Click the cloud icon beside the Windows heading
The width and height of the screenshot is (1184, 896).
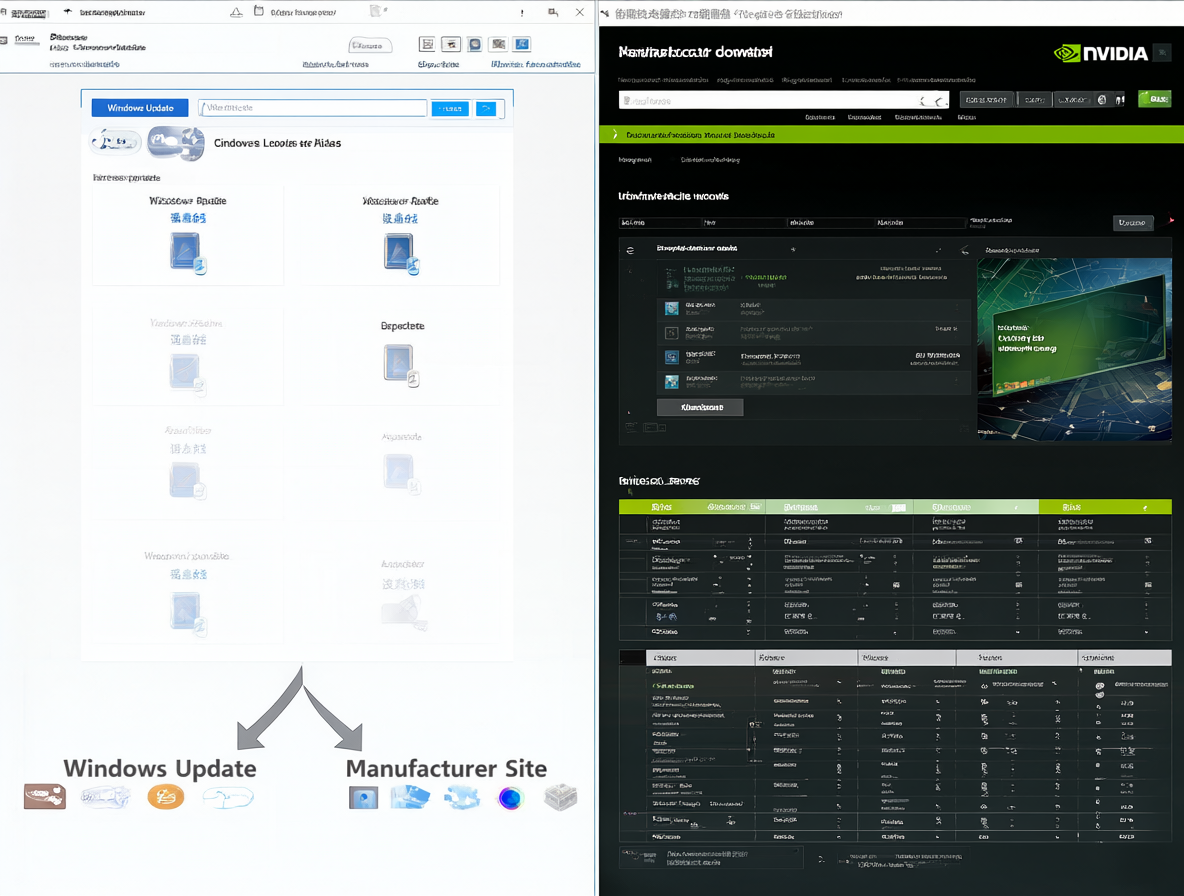(x=176, y=143)
